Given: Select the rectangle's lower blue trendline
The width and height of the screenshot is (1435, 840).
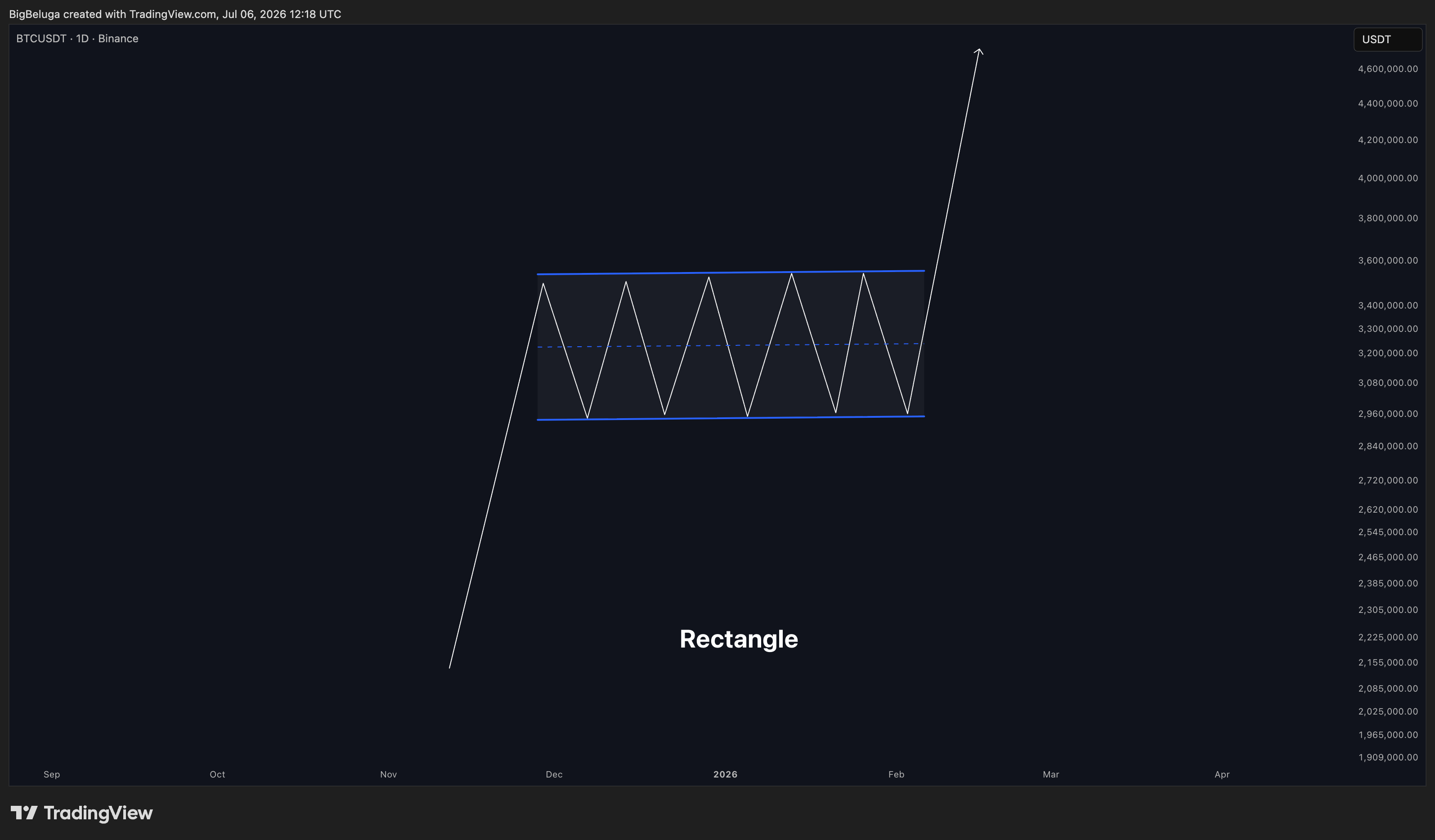Looking at the screenshot, I should (731, 418).
